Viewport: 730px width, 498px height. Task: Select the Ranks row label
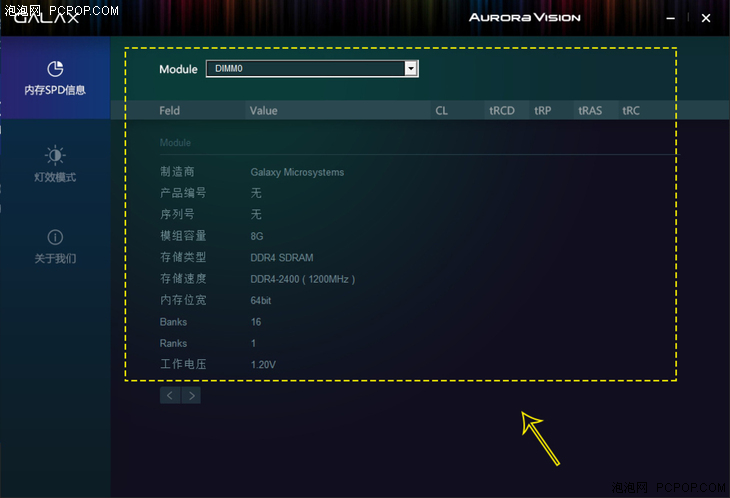pyautogui.click(x=173, y=343)
